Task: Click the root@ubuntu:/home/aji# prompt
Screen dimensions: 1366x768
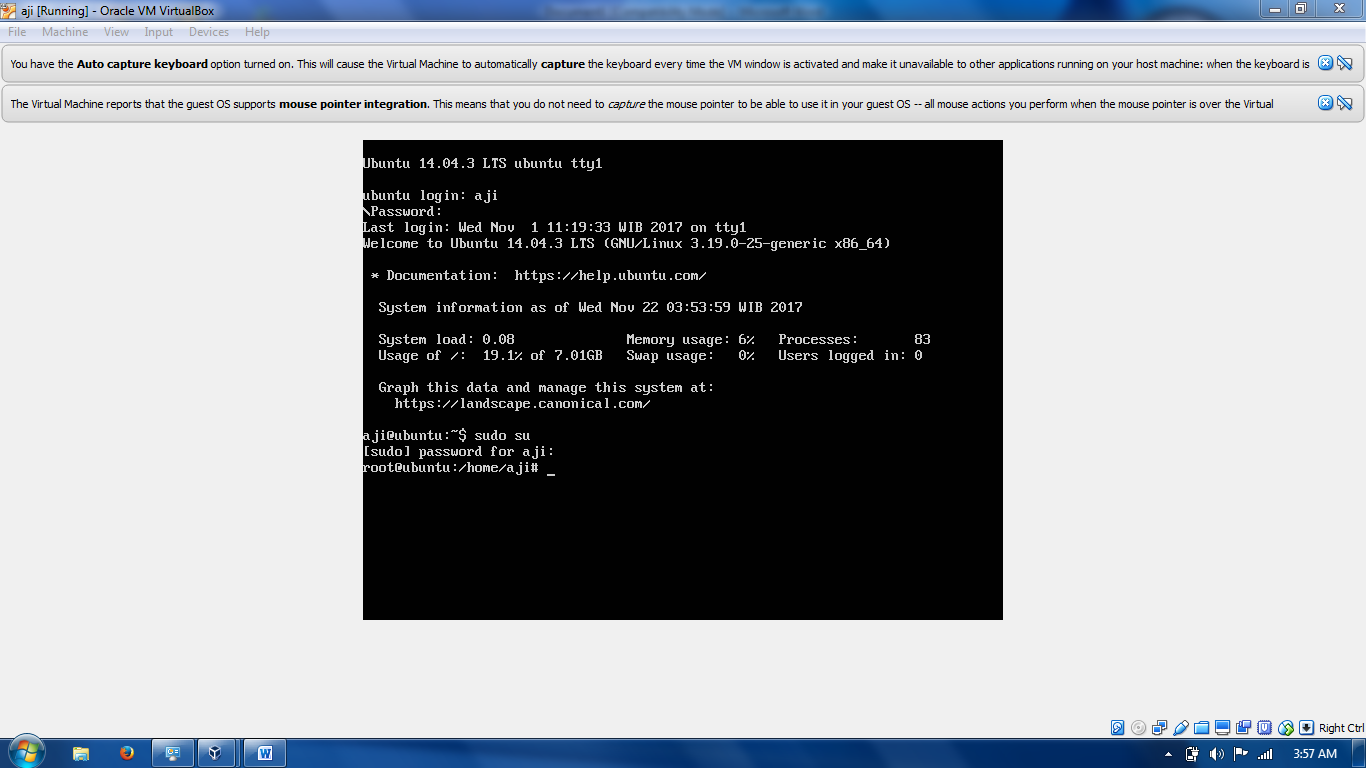Action: [451, 467]
